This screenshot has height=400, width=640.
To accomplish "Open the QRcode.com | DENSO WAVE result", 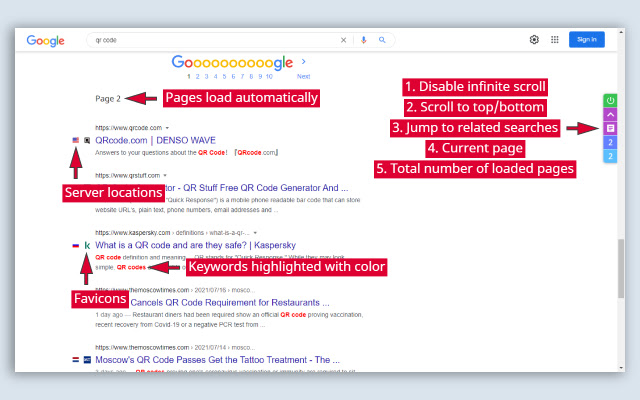I will click(x=155, y=140).
